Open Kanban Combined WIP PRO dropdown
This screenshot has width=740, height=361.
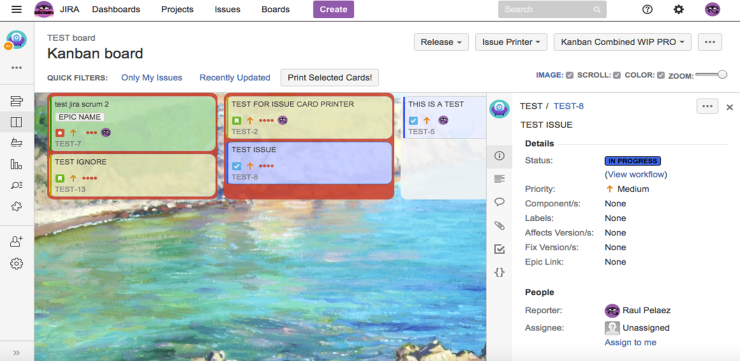coord(622,42)
